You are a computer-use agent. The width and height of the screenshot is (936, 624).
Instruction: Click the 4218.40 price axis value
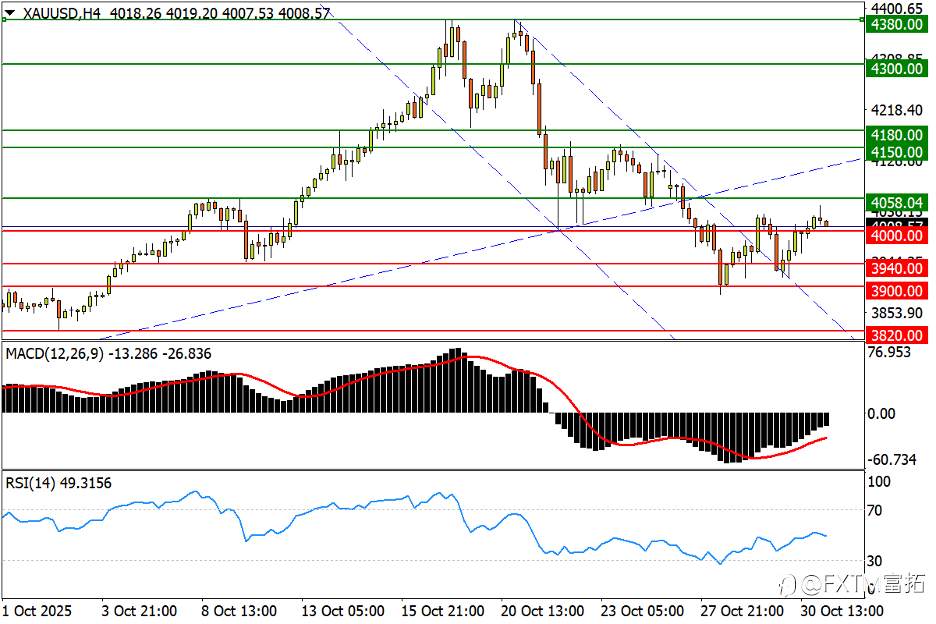pos(897,110)
